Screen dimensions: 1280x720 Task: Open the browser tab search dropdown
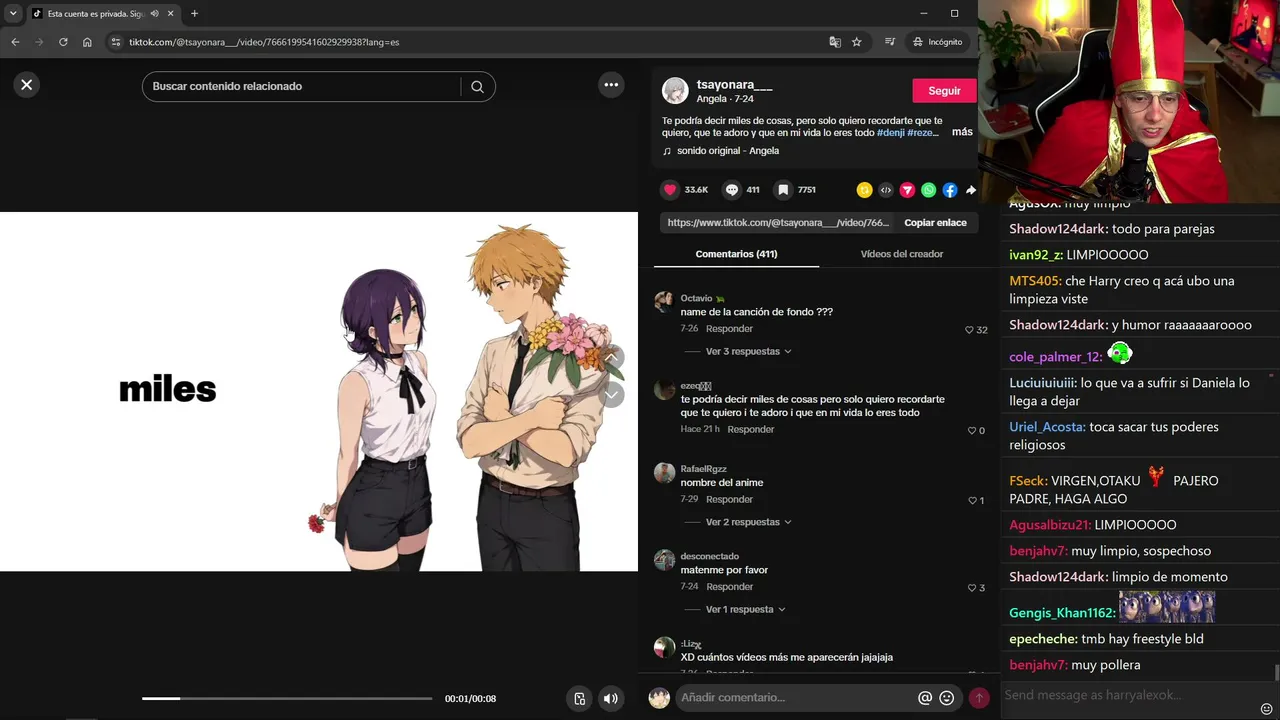click(13, 14)
